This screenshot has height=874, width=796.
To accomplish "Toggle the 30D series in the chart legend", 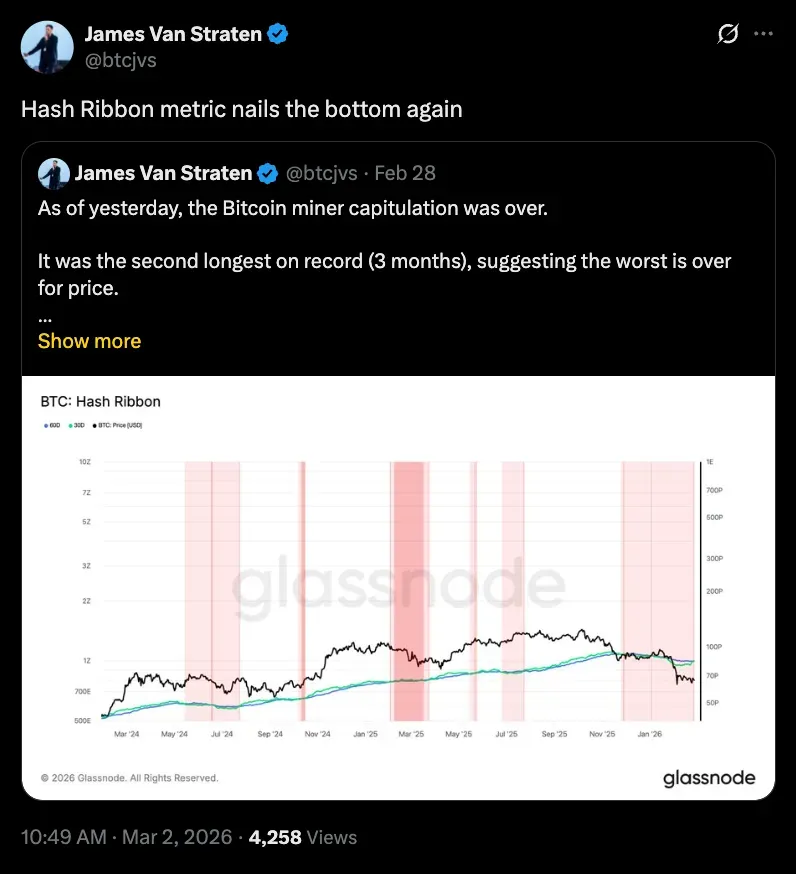I will coord(77,424).
